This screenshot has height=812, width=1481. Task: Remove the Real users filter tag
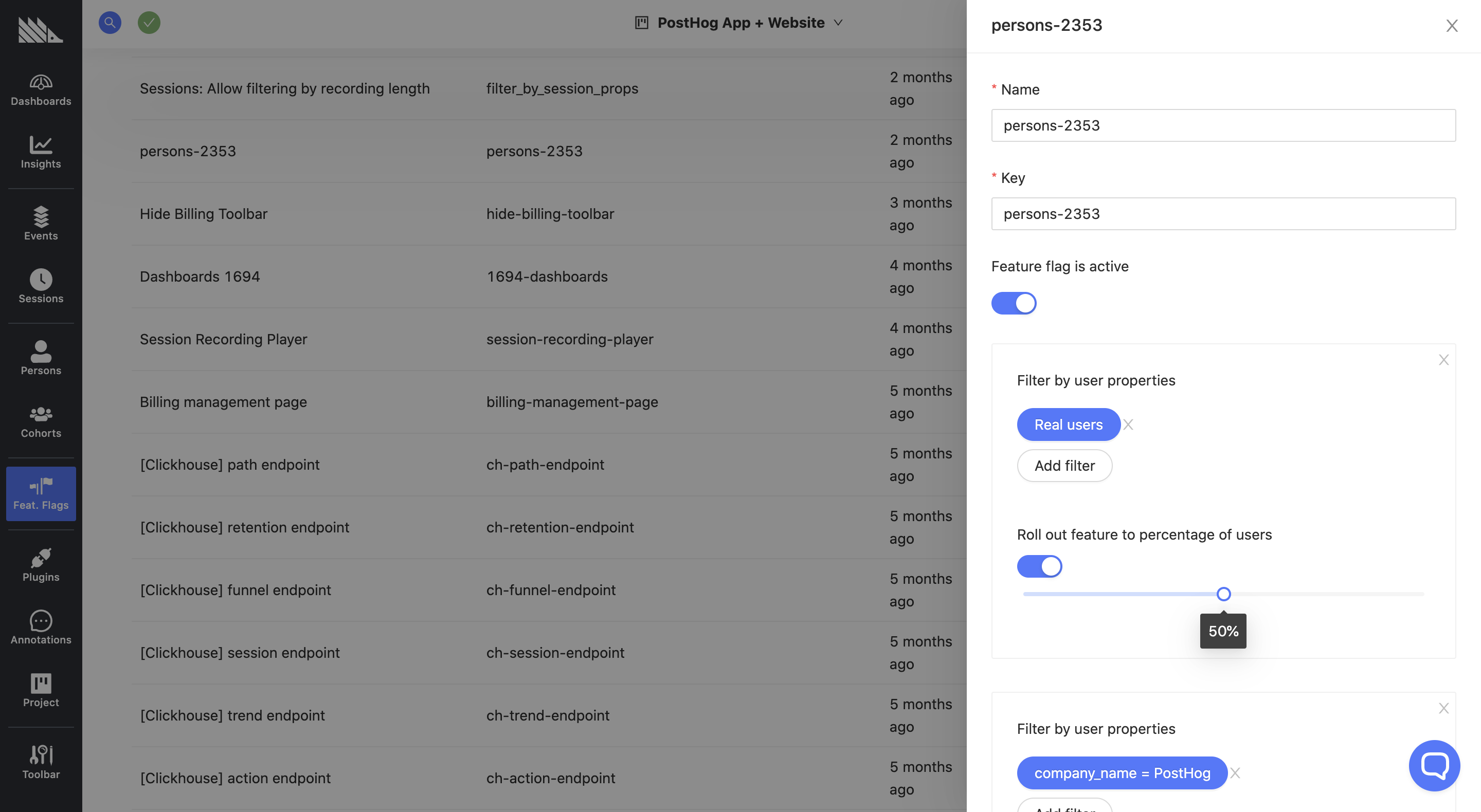point(1129,423)
